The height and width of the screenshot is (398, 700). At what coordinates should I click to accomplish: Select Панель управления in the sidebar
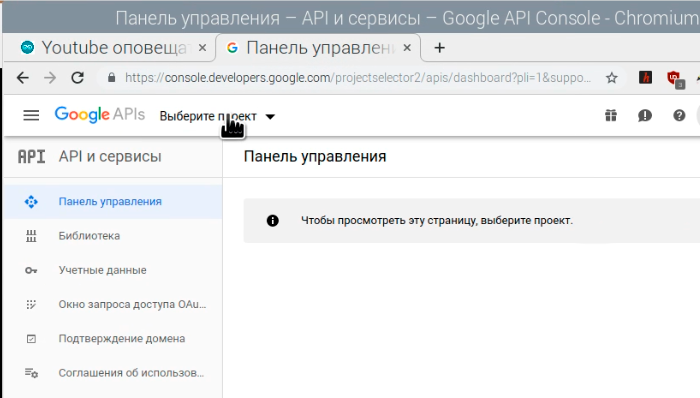click(112, 202)
